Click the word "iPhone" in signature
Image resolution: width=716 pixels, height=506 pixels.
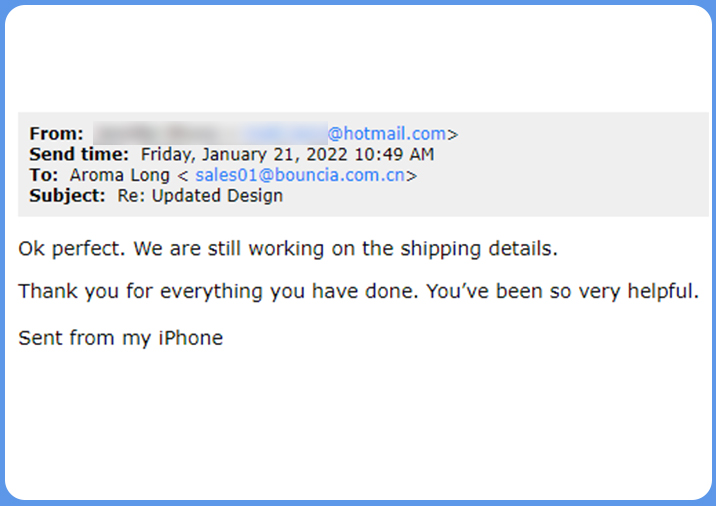pos(189,338)
